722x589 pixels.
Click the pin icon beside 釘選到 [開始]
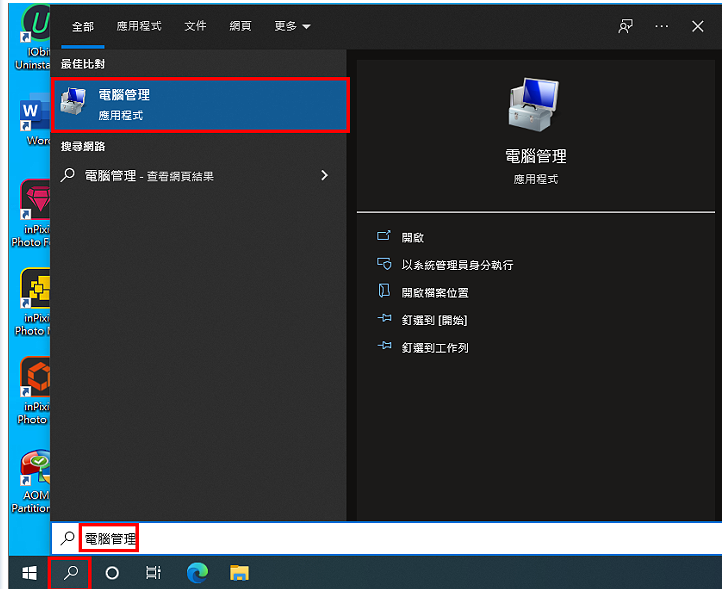coord(384,318)
